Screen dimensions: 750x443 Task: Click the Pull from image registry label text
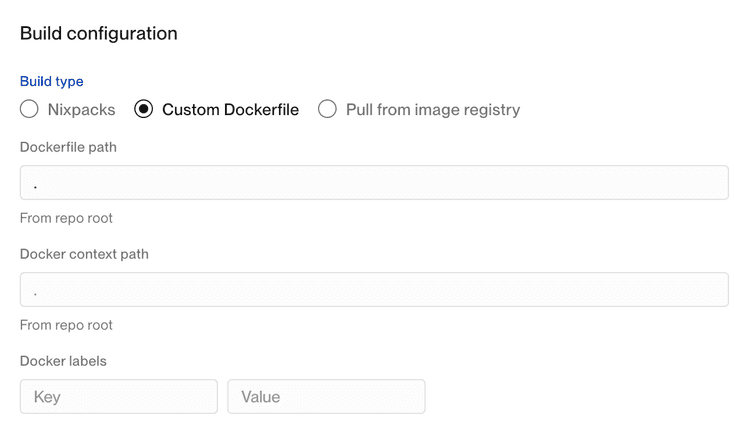click(432, 110)
